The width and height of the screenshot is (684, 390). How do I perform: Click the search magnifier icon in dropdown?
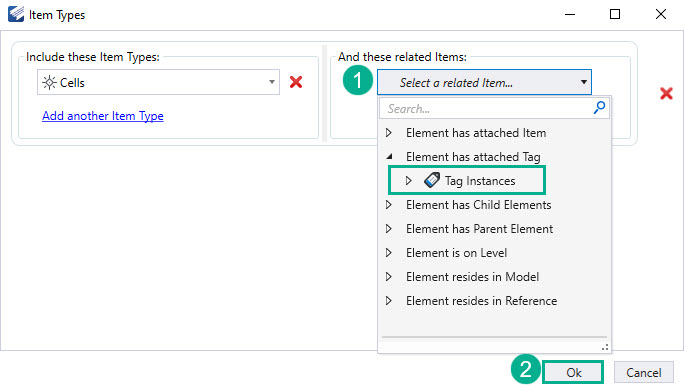(599, 107)
